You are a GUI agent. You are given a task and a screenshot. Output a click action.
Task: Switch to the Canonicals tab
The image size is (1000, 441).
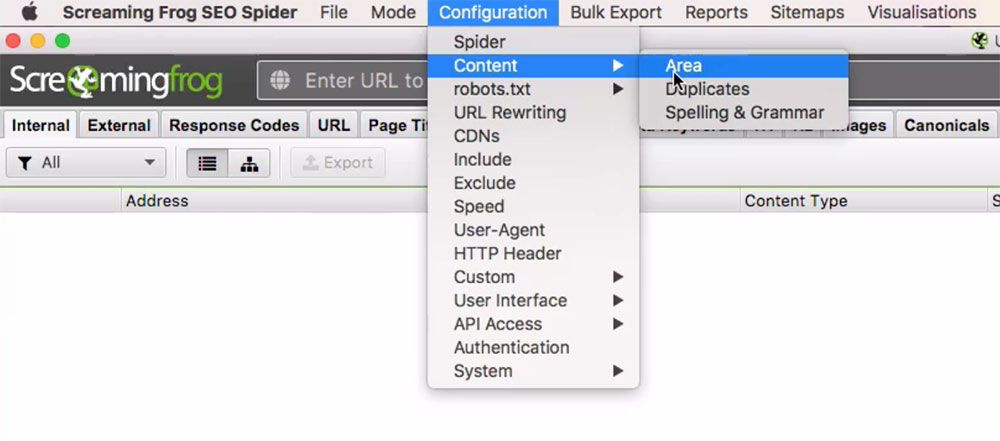tap(946, 126)
